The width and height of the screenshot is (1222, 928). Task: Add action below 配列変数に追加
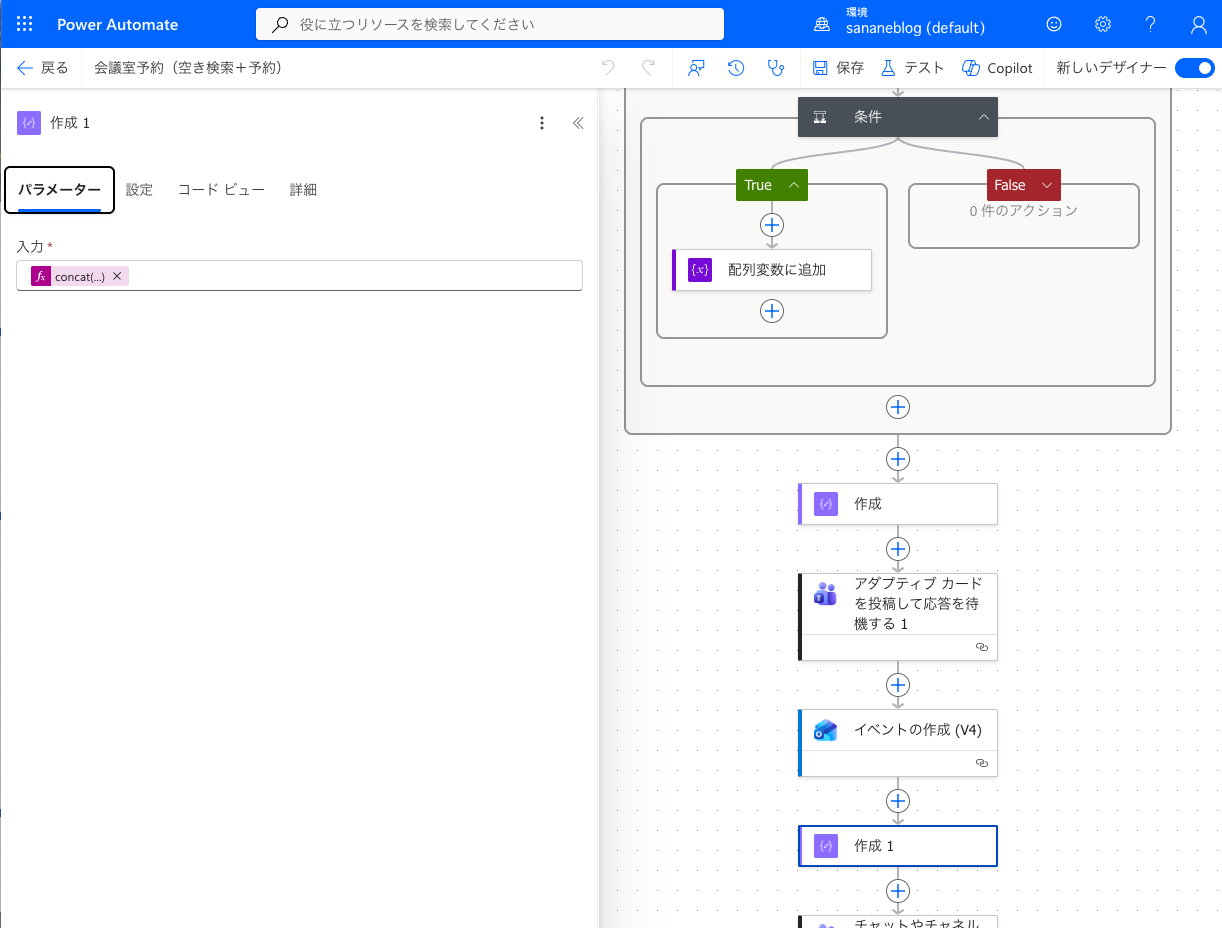click(x=772, y=311)
